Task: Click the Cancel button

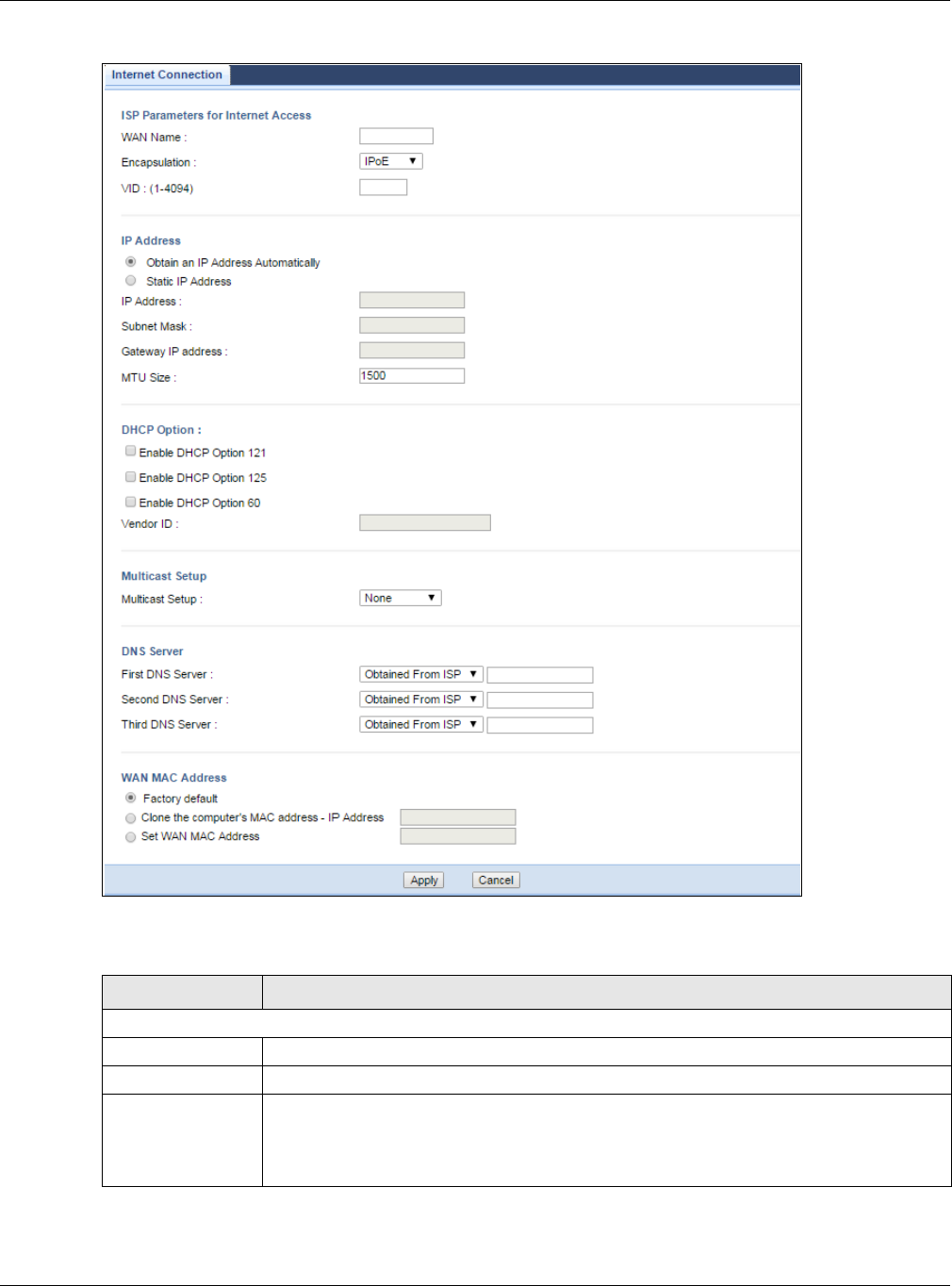Action: [496, 881]
